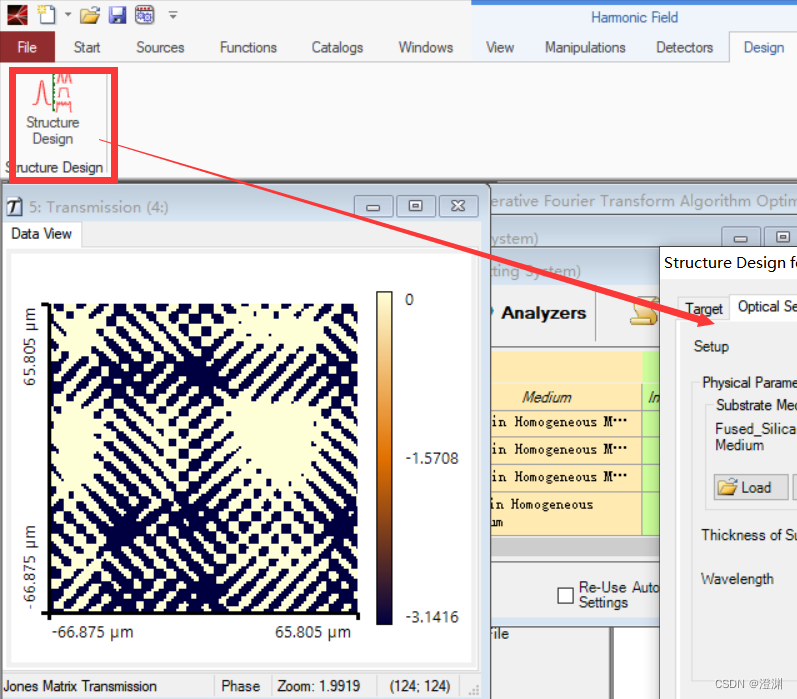Click the Medium column header
The width and height of the screenshot is (797, 699).
pos(547,397)
